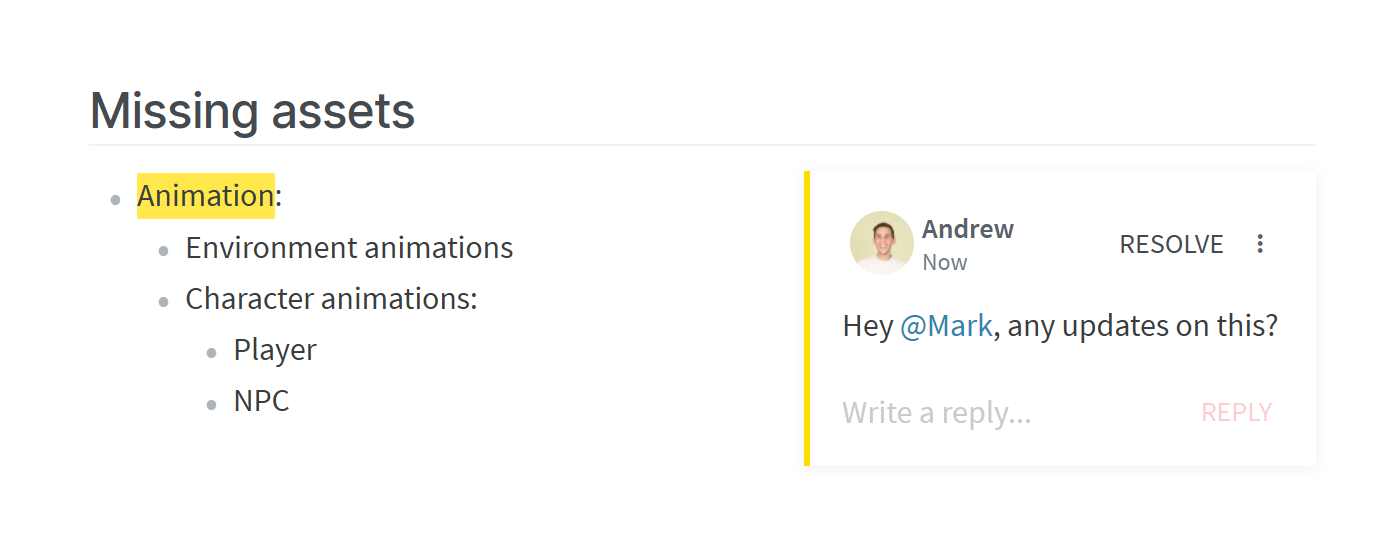
Task: Click the bullet before Animation
Action: (116, 199)
